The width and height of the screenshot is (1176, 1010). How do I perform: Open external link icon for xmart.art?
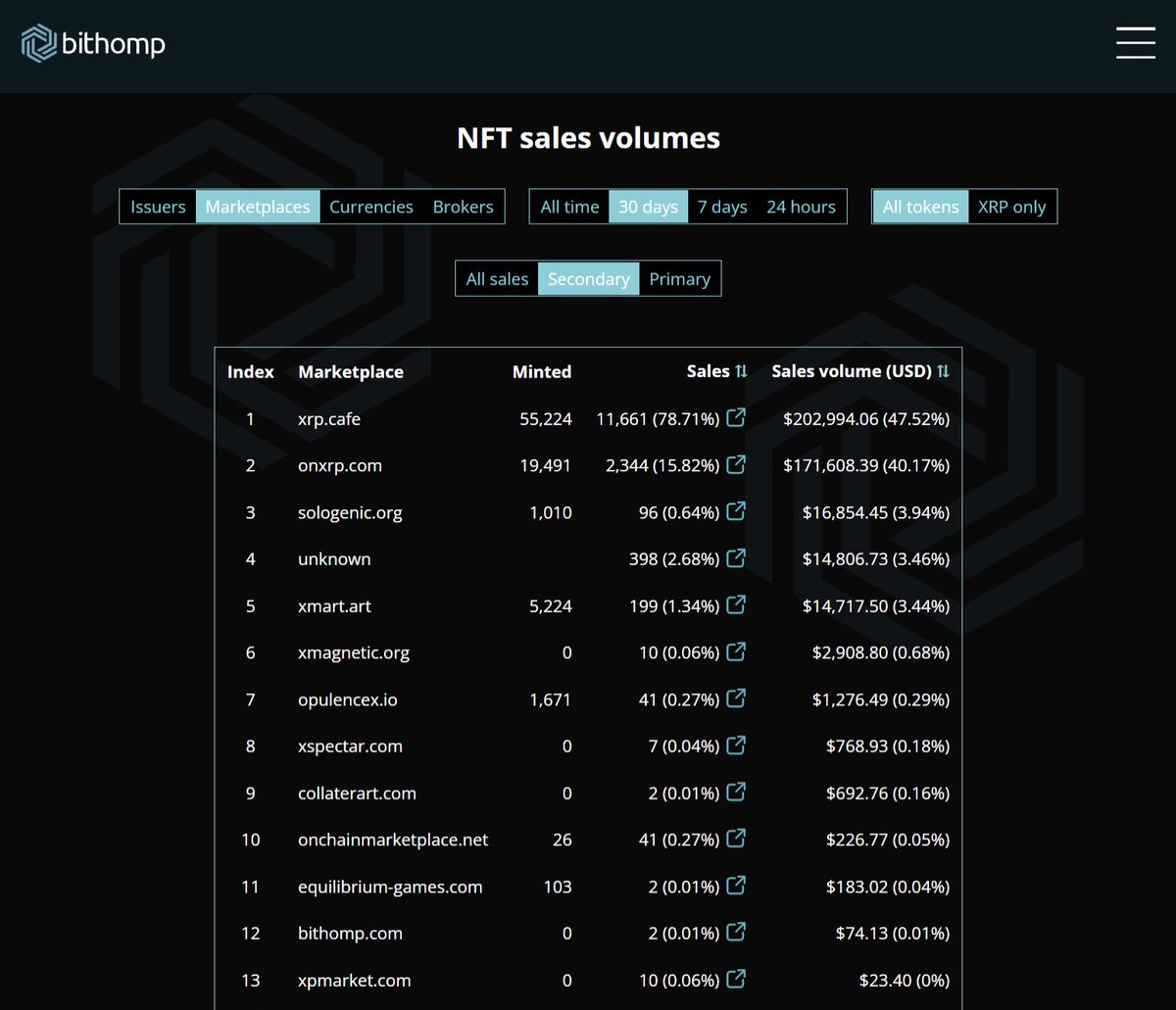(x=736, y=605)
